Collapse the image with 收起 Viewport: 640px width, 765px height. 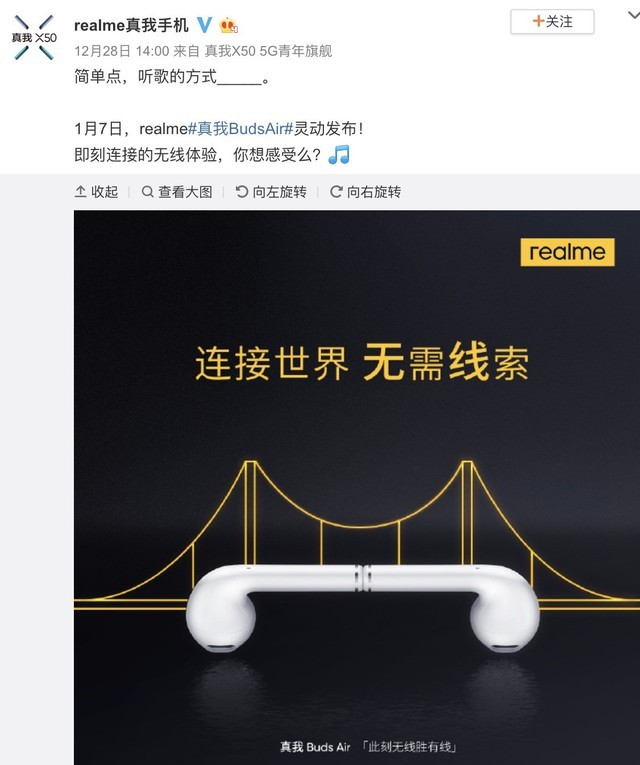tap(97, 192)
